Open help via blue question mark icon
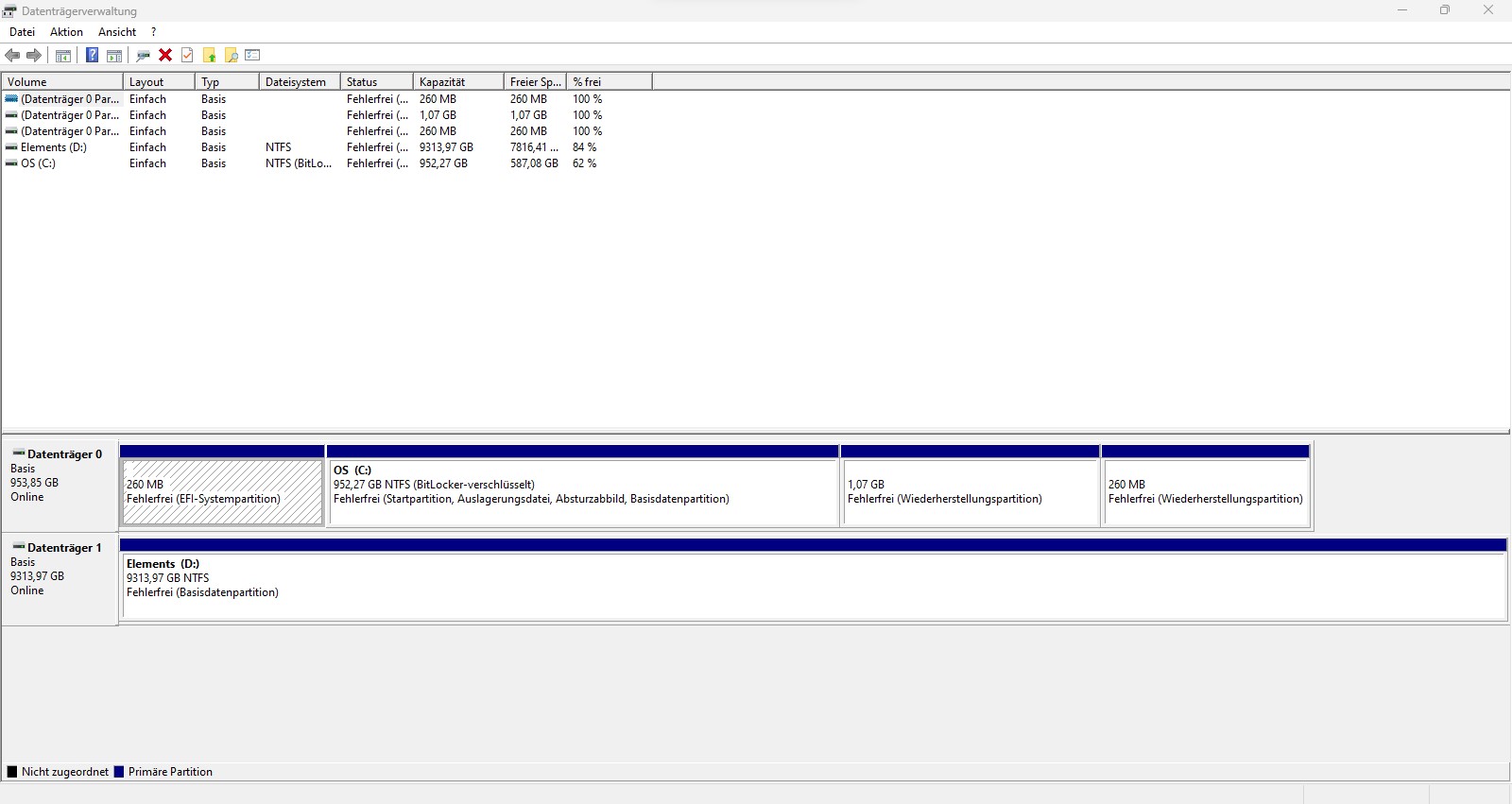 tap(92, 56)
